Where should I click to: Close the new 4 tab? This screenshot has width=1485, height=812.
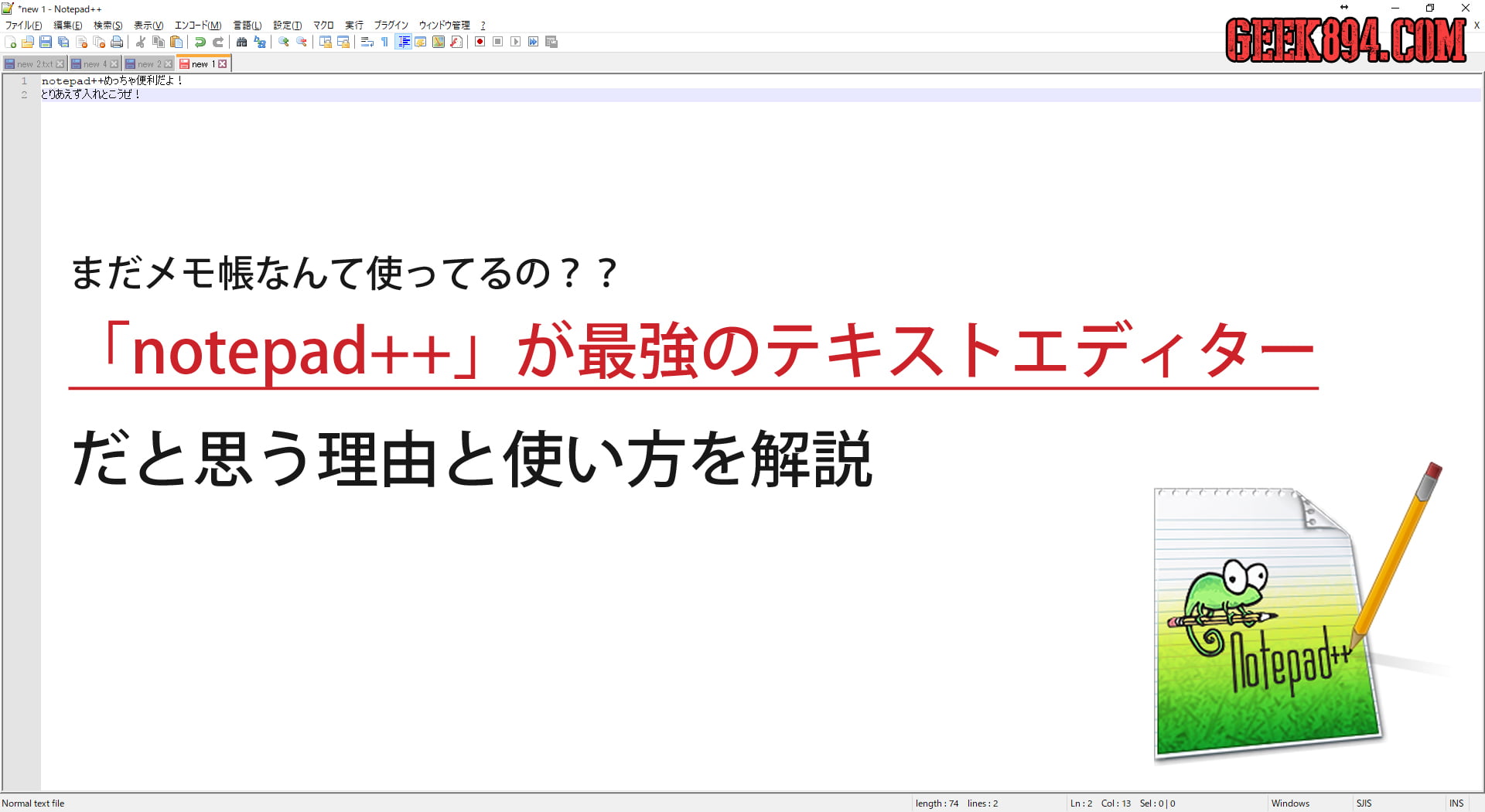coord(114,64)
